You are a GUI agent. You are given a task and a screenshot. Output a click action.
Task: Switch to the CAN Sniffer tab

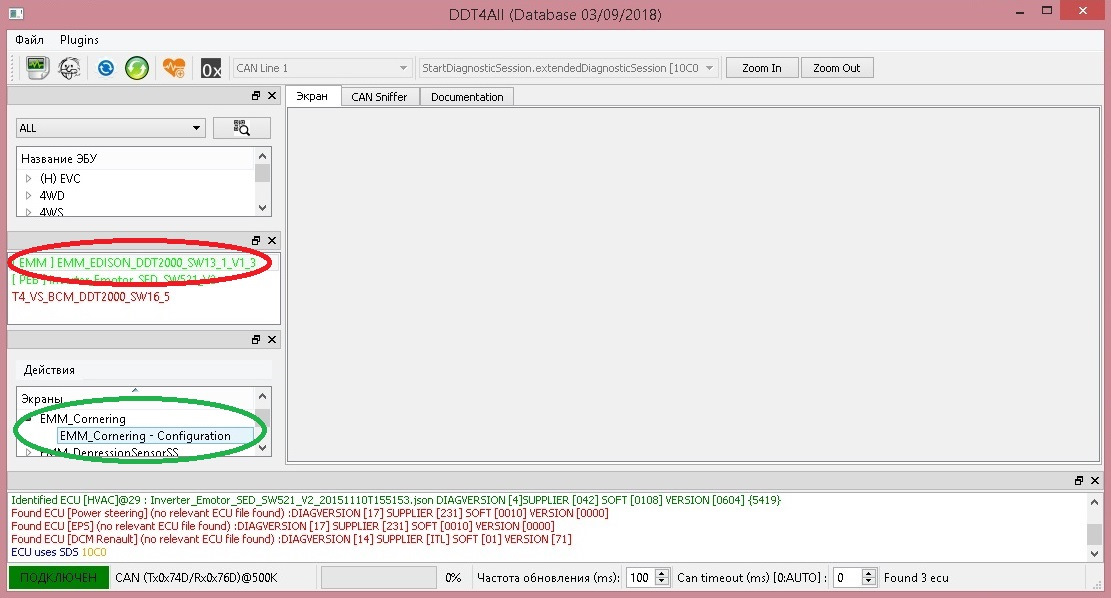click(379, 97)
